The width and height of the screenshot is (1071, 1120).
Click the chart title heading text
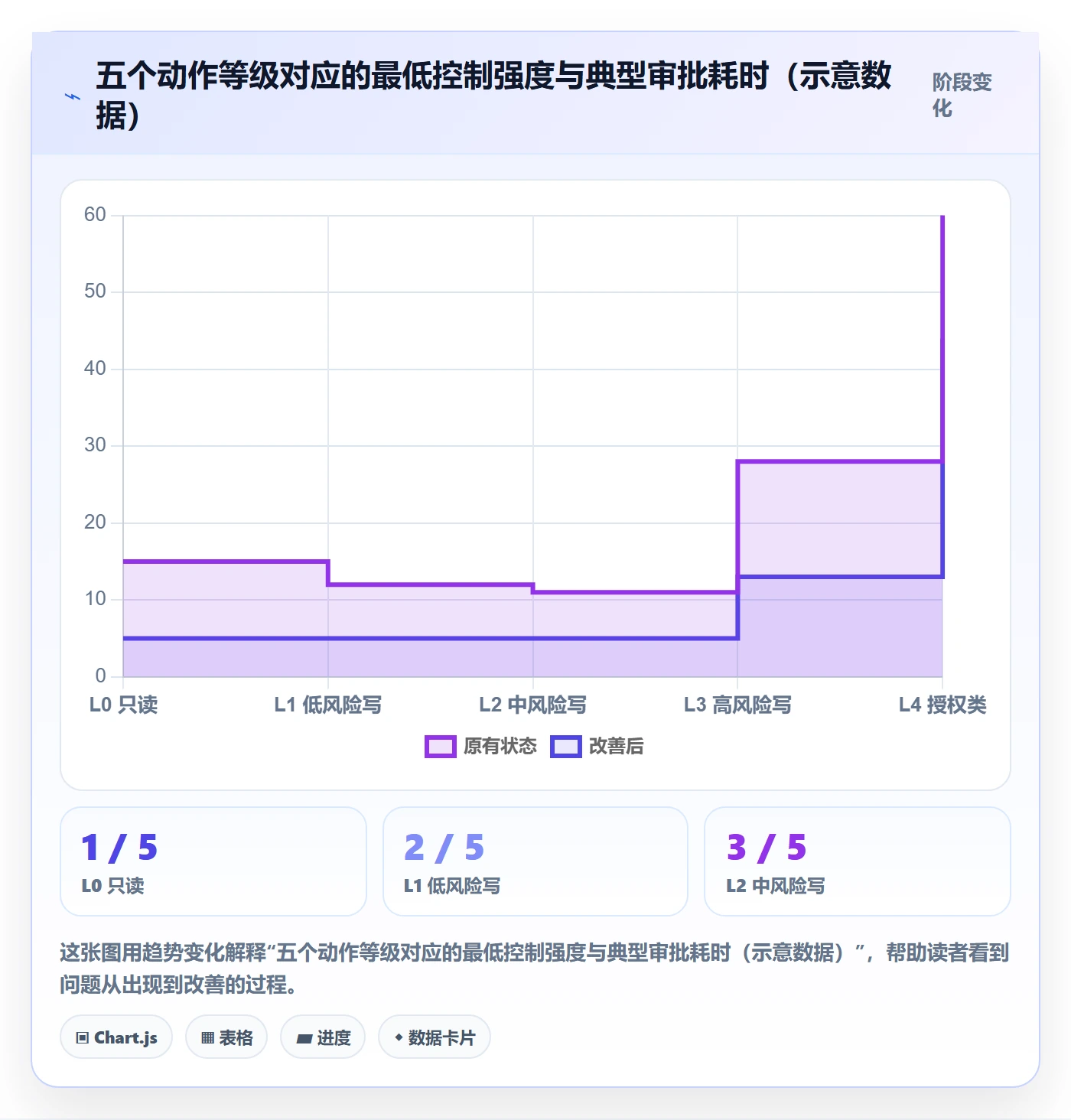click(x=493, y=96)
